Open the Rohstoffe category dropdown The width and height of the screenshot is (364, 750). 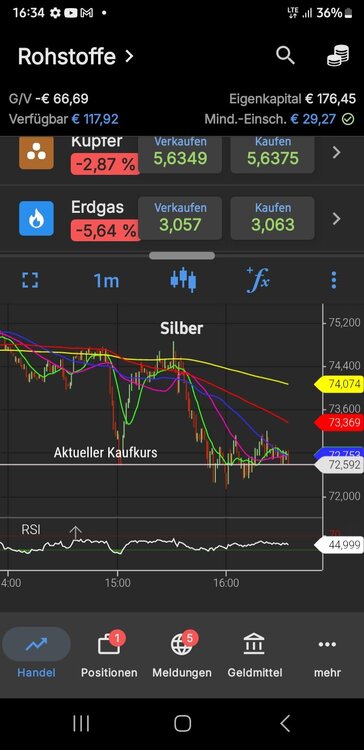(76, 56)
